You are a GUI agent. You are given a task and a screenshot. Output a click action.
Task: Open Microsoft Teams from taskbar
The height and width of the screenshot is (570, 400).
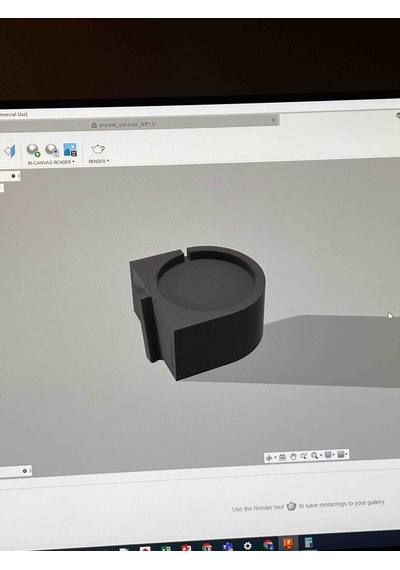tap(228, 546)
